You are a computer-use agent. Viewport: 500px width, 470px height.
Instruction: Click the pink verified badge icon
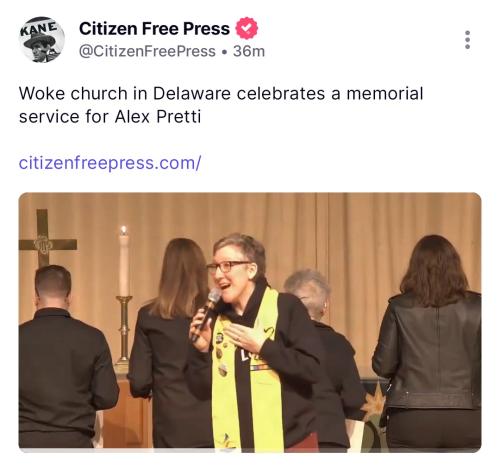(x=247, y=29)
